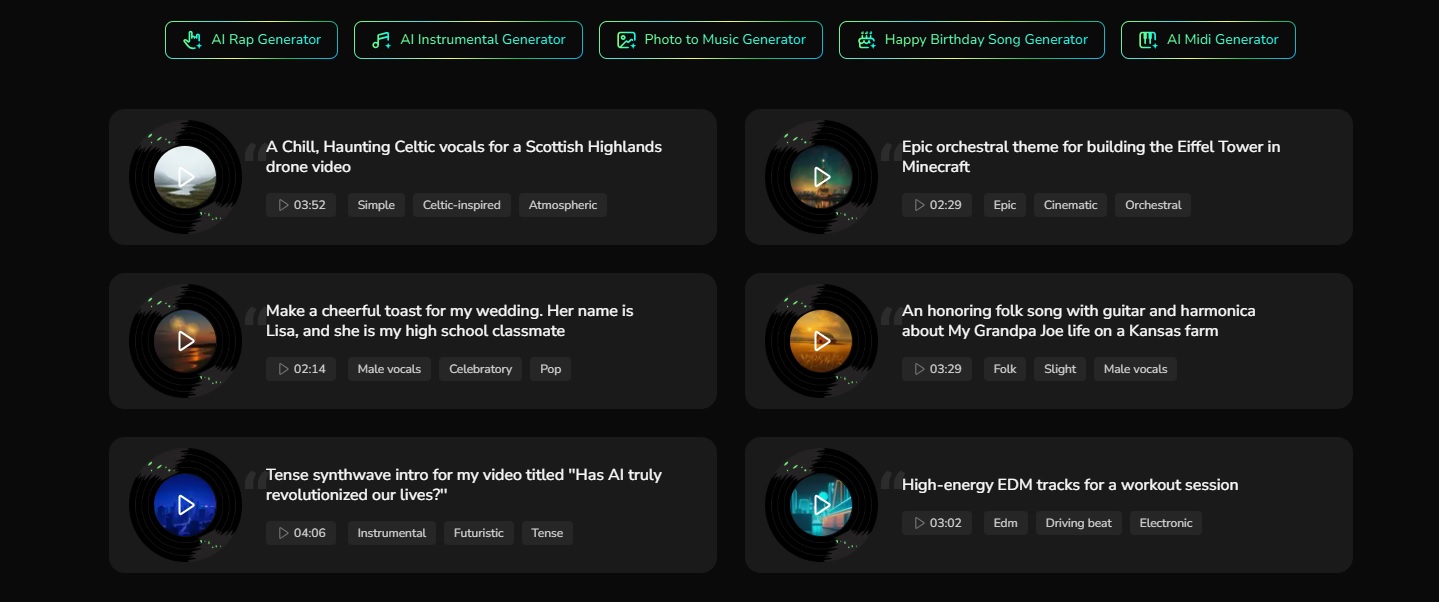This screenshot has width=1439, height=602.
Task: Open the AI Rap Generator
Action: [251, 40]
